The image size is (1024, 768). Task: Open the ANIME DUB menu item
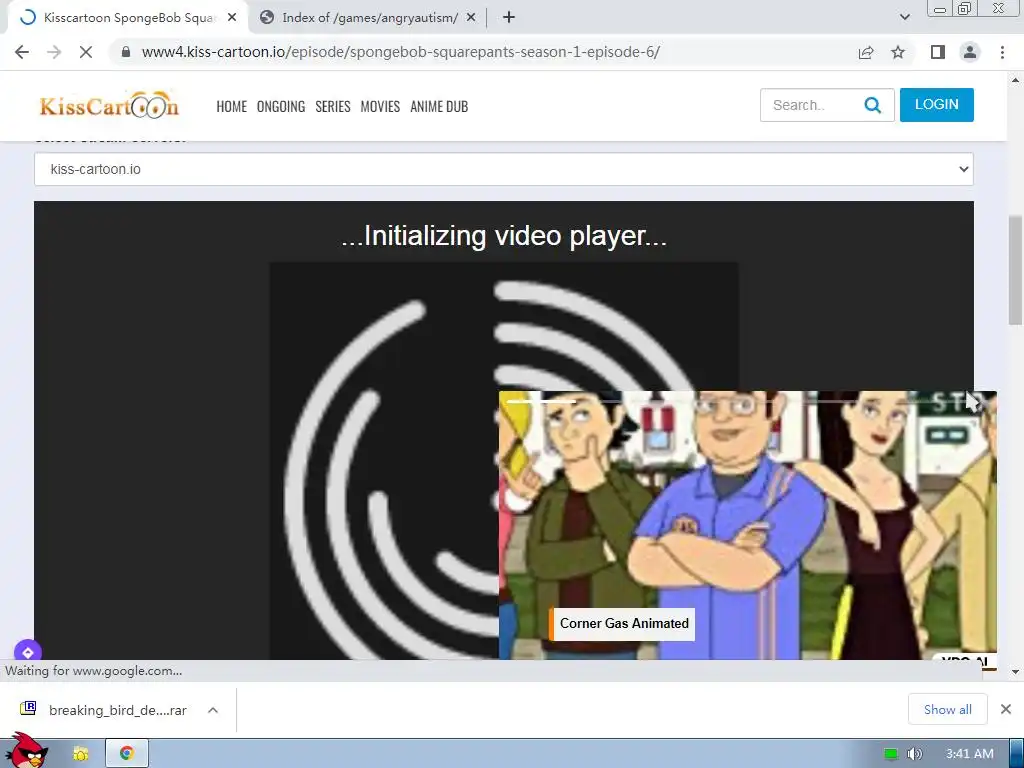[439, 106]
